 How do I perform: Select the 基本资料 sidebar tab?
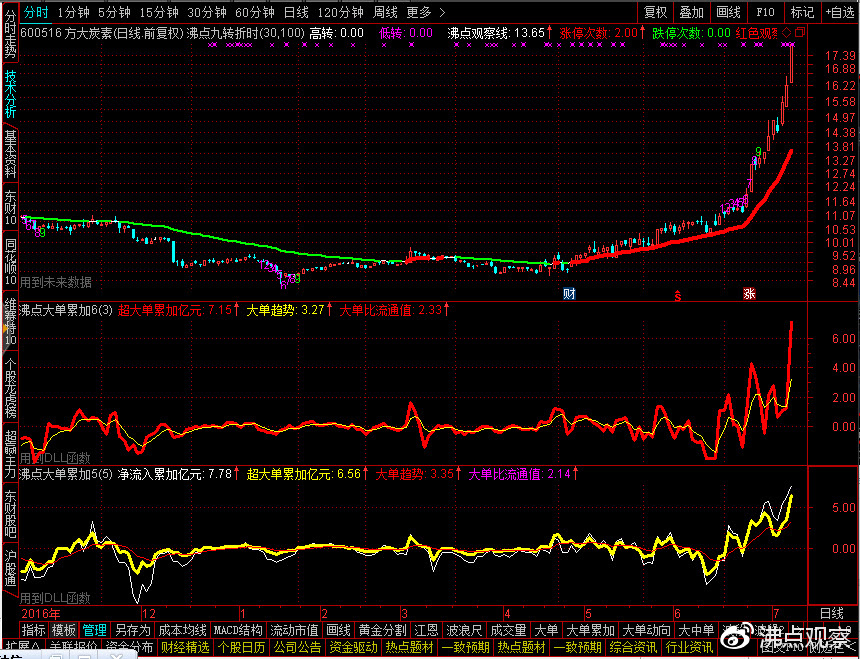10,150
